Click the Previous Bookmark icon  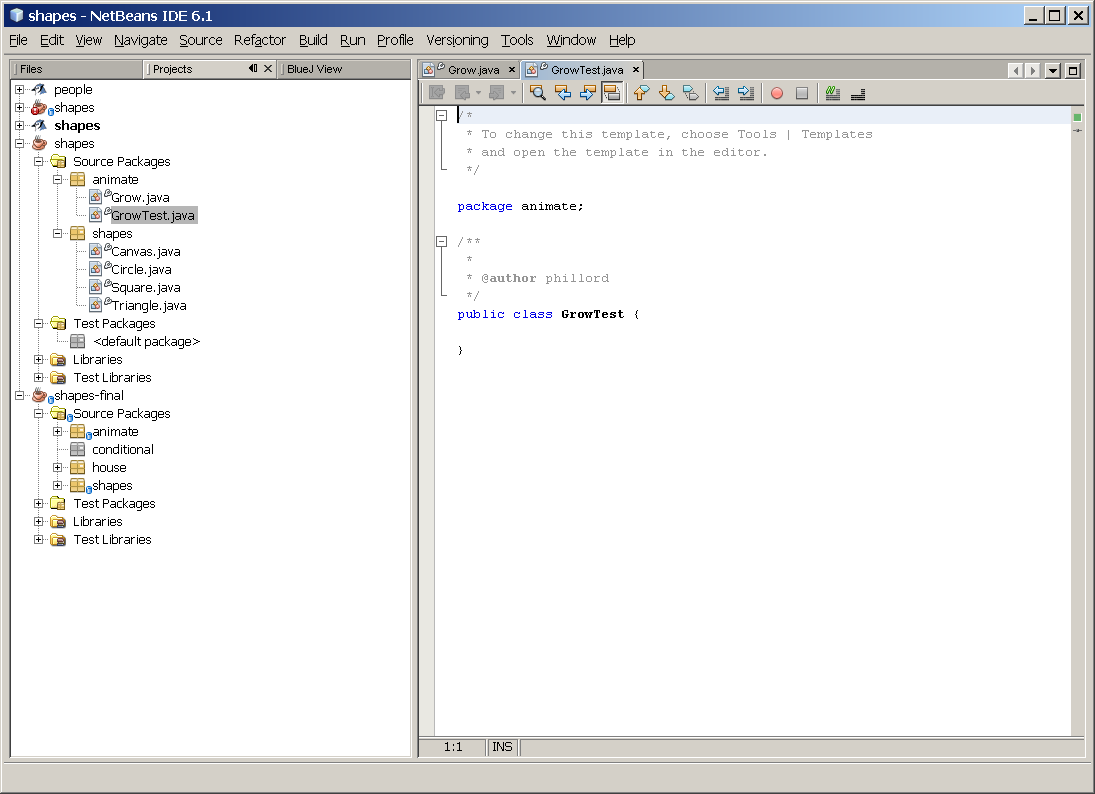641,93
